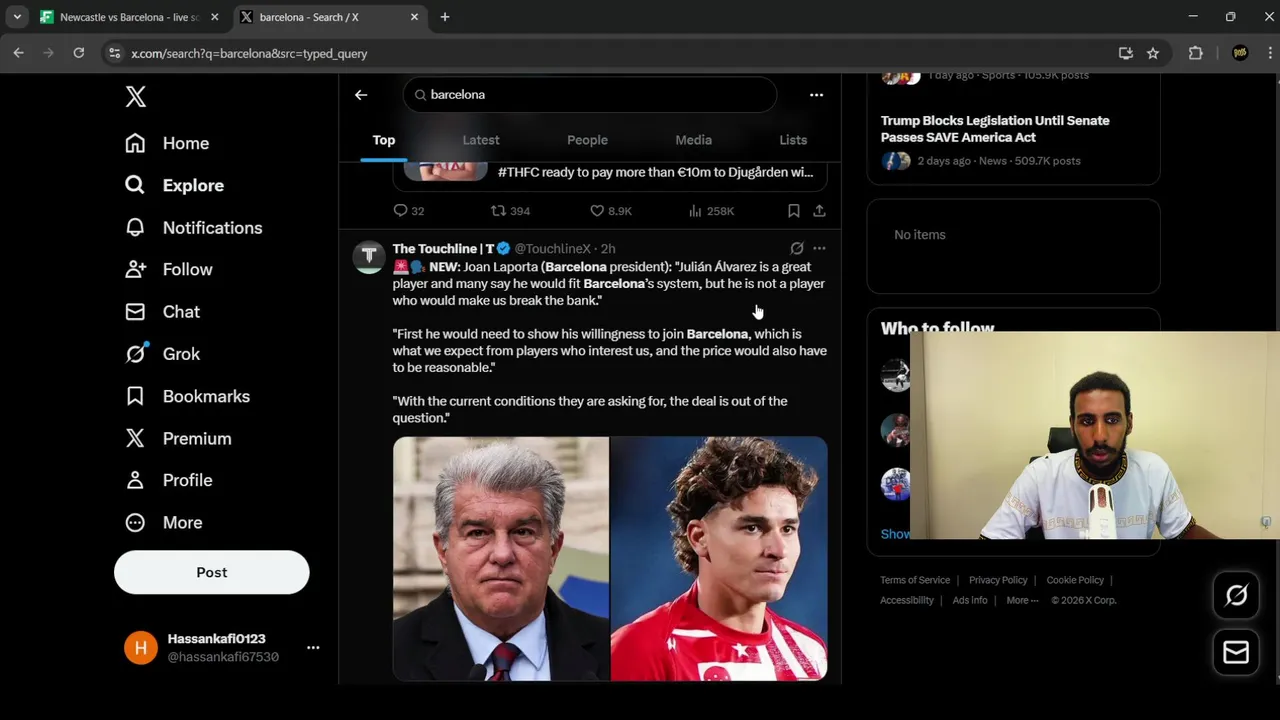Open Joan Laporta photo
The width and height of the screenshot is (1280, 720).
[x=501, y=558]
